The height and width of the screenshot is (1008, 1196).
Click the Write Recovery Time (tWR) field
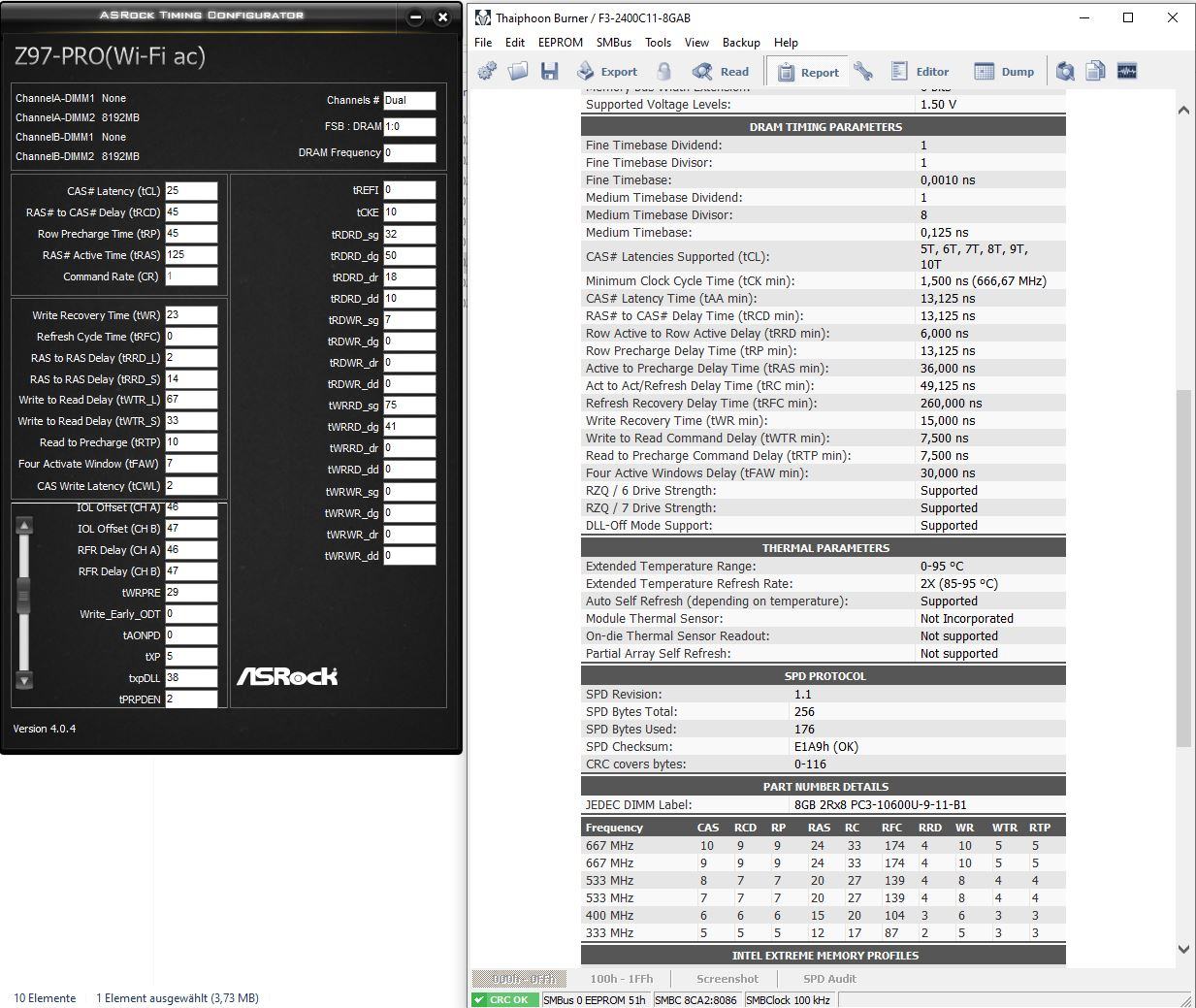click(x=191, y=315)
